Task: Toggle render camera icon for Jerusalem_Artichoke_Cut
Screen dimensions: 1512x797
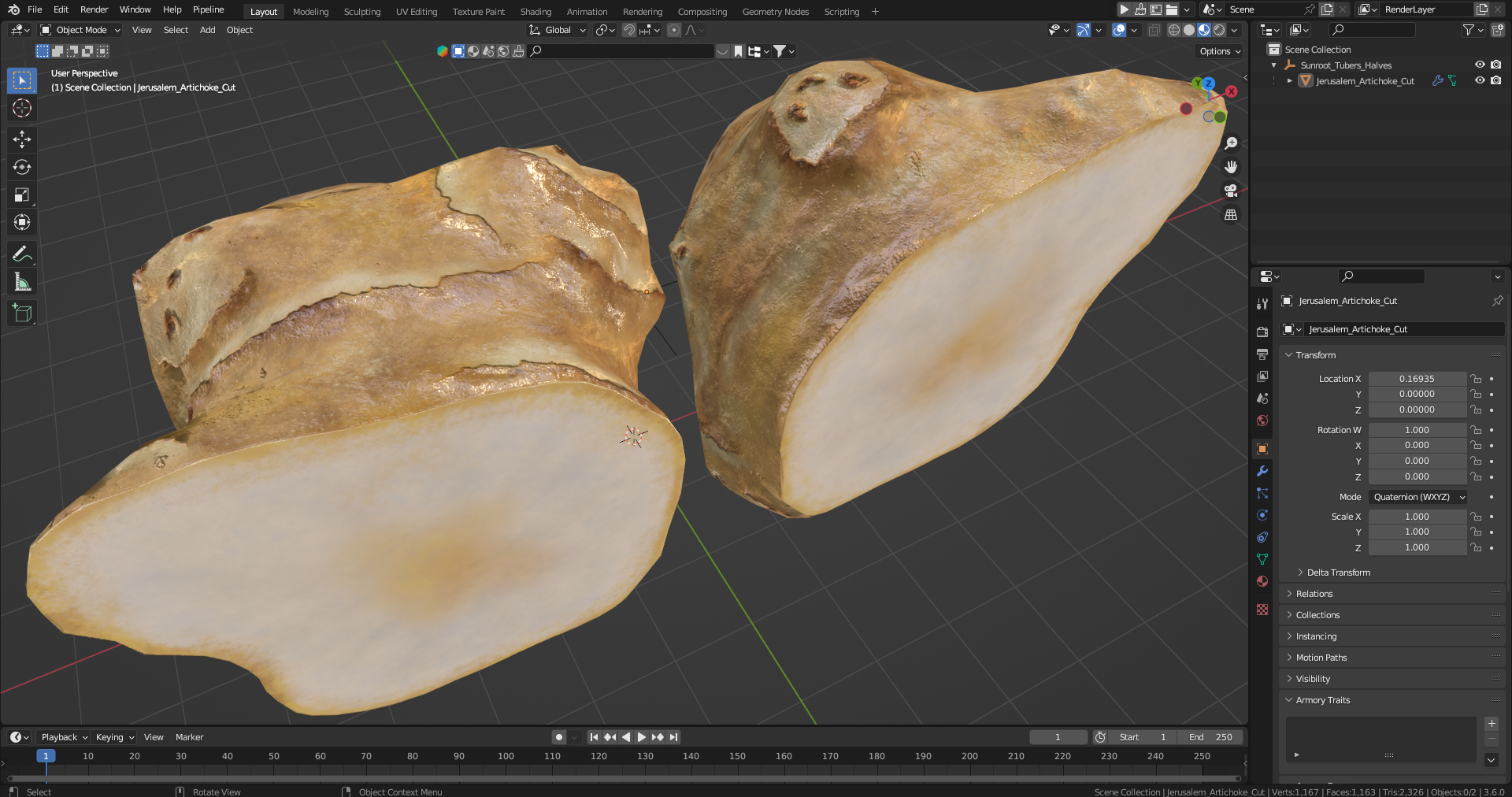Action: point(1495,80)
